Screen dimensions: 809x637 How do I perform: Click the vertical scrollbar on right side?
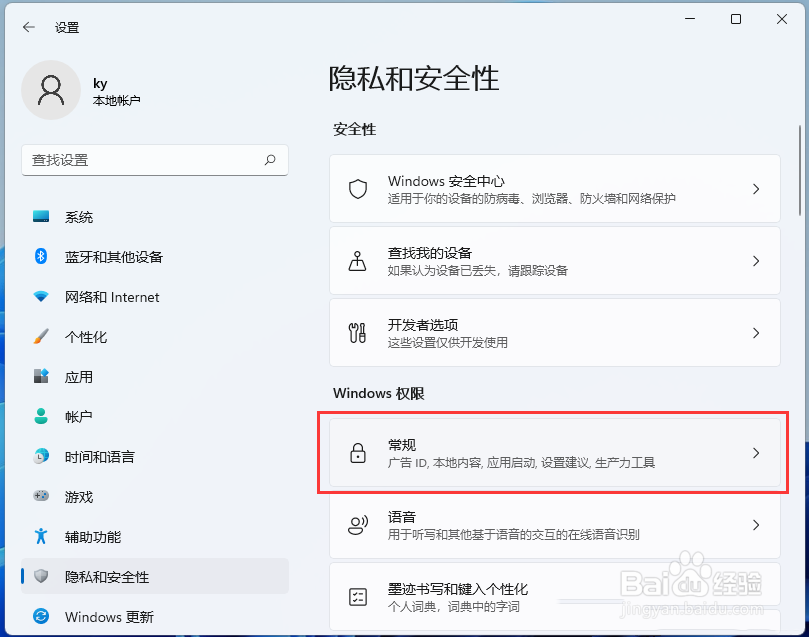point(800,170)
